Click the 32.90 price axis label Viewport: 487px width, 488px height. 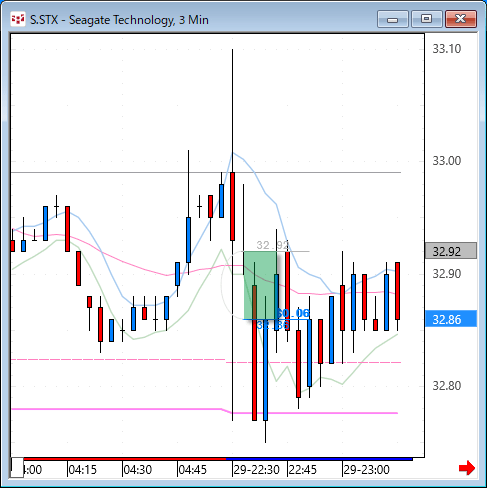tap(447, 274)
